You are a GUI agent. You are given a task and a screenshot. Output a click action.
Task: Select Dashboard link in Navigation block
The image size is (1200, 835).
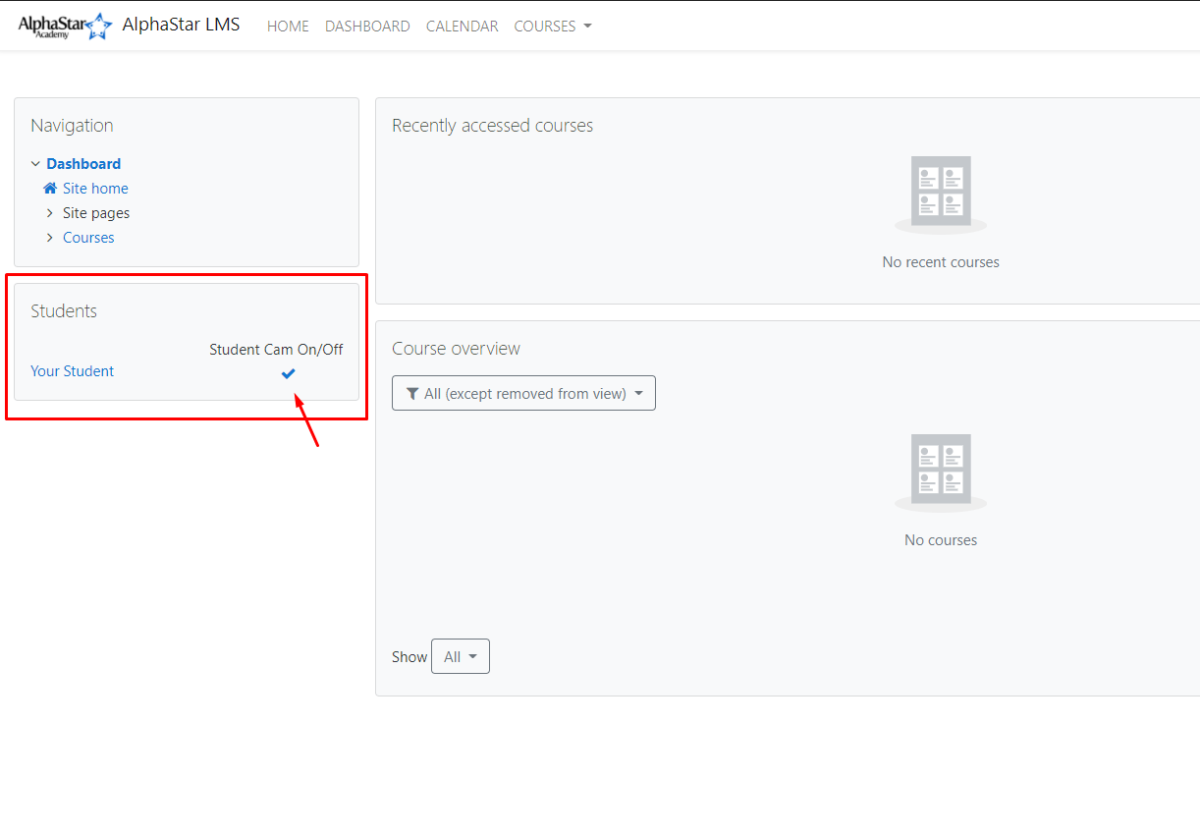[x=84, y=164]
